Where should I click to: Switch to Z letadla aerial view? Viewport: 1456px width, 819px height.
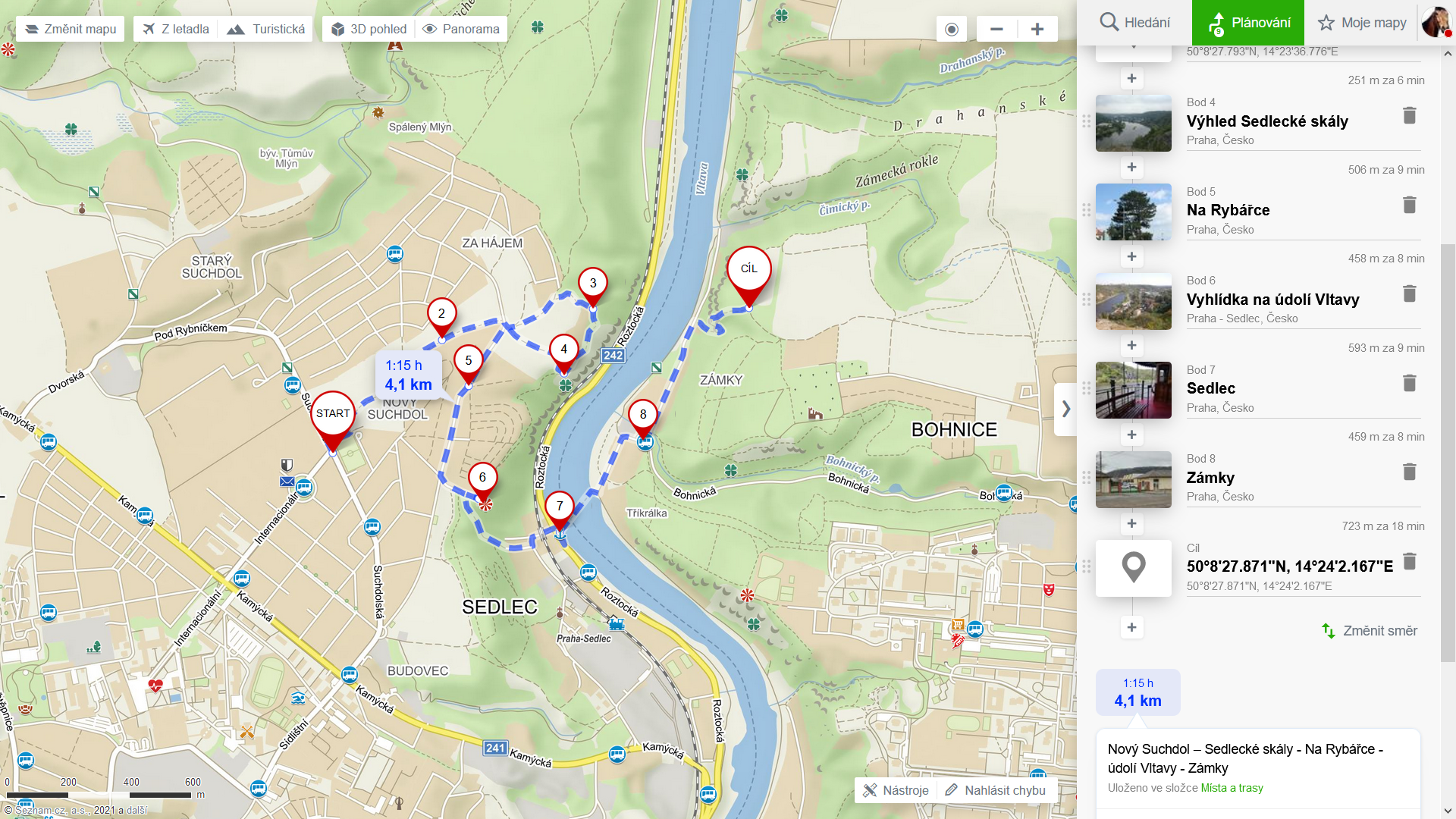176,30
